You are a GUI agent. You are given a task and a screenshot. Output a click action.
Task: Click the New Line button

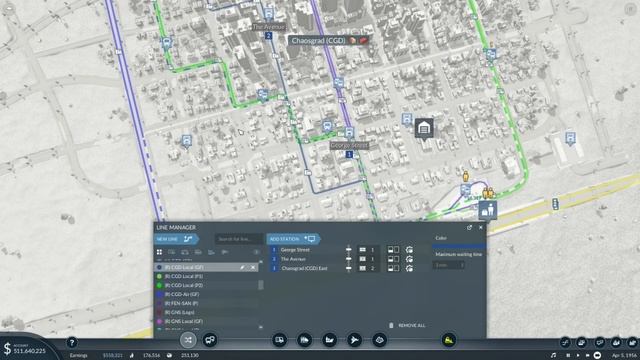(x=176, y=239)
